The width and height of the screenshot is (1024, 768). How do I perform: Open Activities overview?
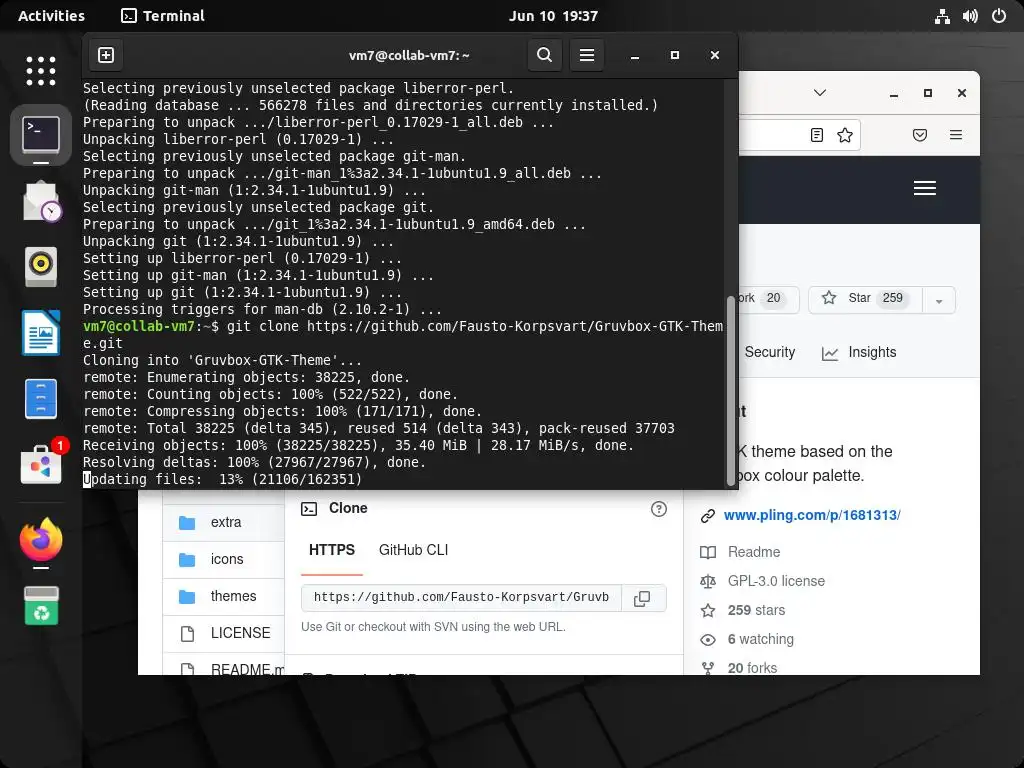52,16
